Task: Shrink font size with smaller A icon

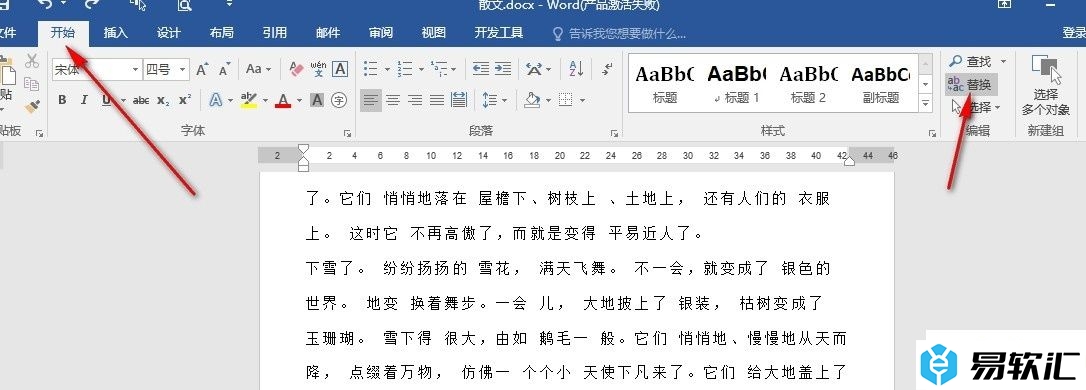Action: click(224, 69)
